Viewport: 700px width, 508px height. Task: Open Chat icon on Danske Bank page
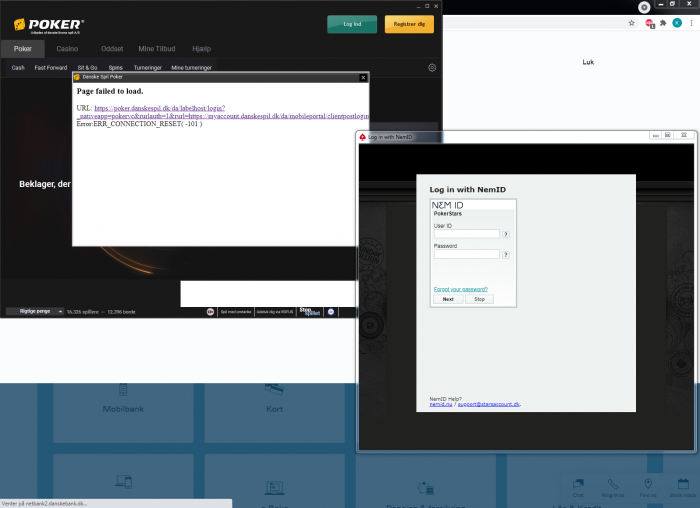coord(578,484)
